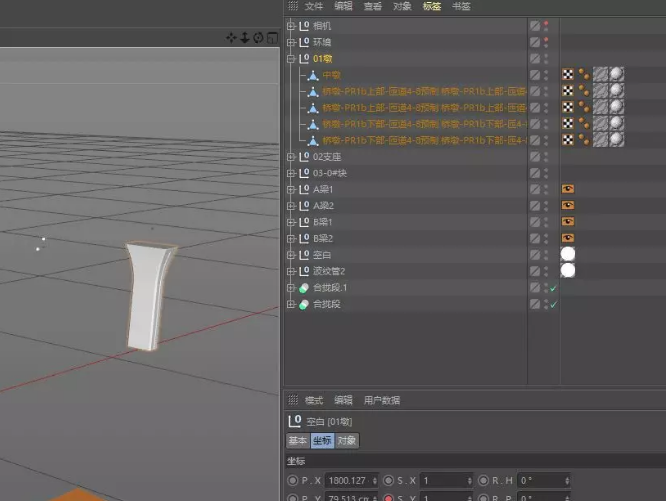Select the eye display tag on B梁1
666x501 pixels.
568,222
